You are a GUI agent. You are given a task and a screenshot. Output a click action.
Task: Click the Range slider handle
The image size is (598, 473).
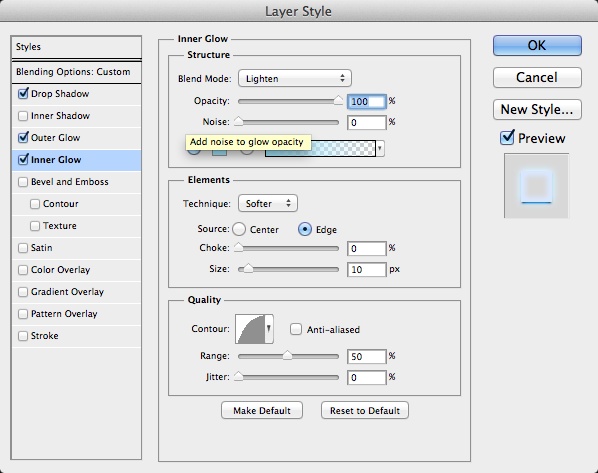pyautogui.click(x=287, y=356)
